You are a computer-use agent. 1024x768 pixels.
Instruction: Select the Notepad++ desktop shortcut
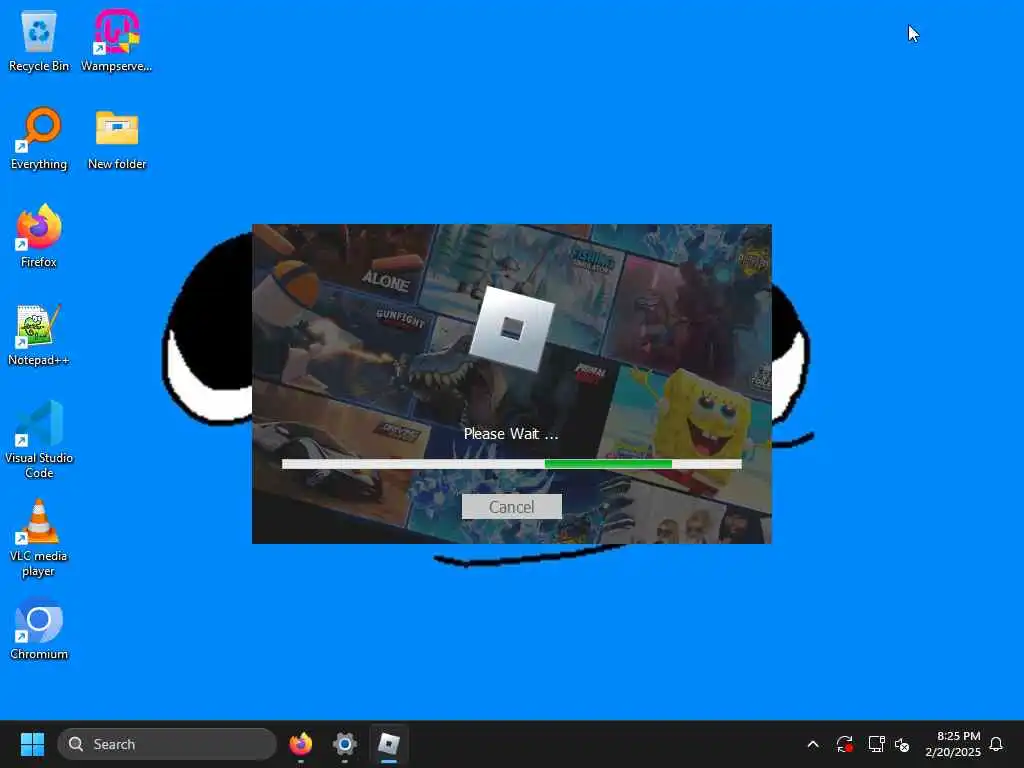point(39,334)
